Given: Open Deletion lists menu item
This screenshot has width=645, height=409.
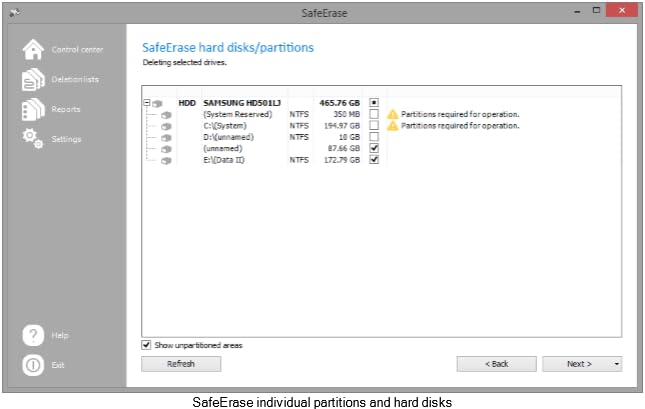Looking at the screenshot, I should click(x=75, y=79).
